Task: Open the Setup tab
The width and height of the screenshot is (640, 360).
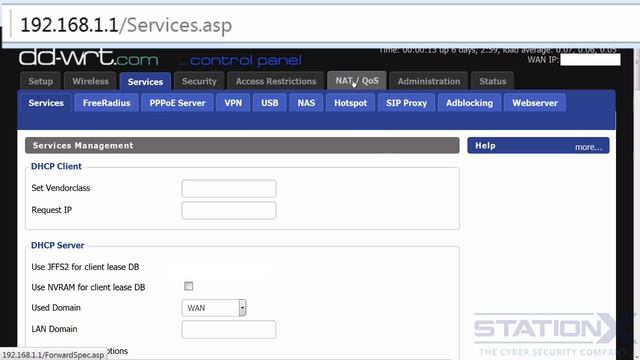Action: (40, 81)
